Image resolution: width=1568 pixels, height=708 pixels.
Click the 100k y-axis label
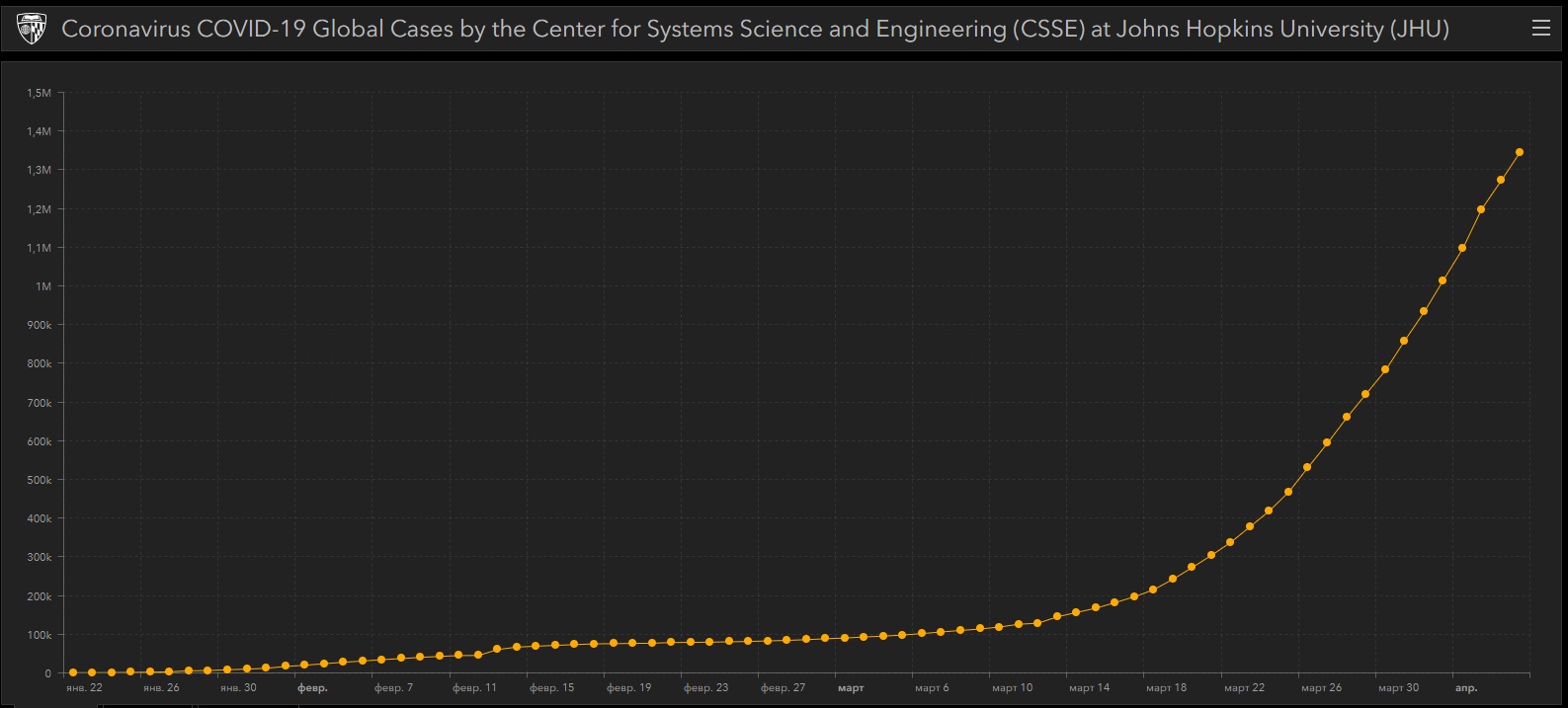[x=40, y=635]
